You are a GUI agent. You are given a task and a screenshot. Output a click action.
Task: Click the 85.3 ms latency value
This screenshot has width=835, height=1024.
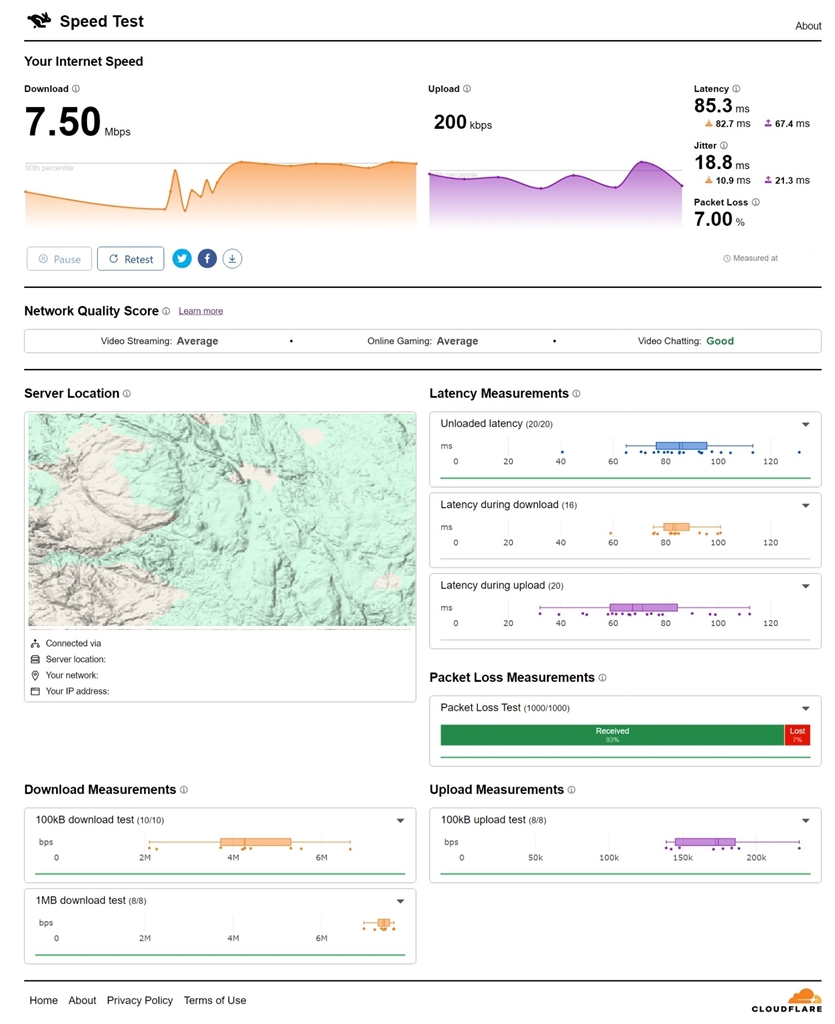click(721, 106)
